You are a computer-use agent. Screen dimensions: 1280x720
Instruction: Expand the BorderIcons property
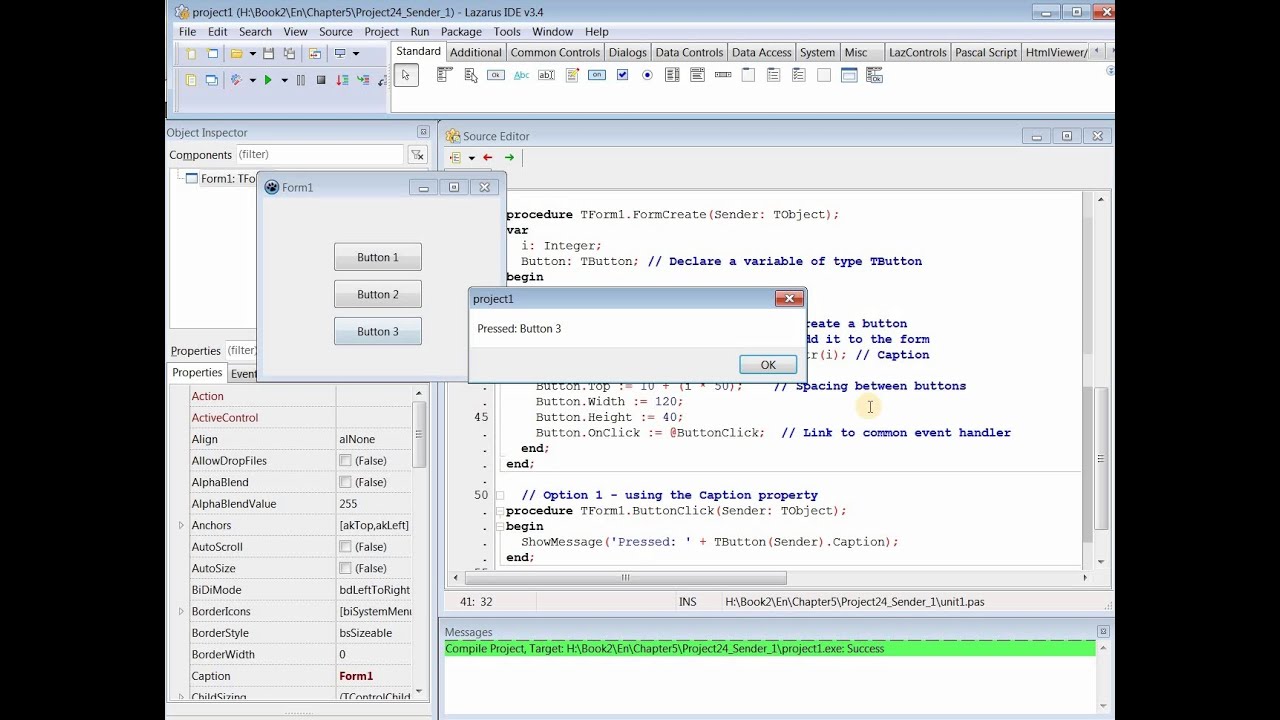click(x=181, y=611)
